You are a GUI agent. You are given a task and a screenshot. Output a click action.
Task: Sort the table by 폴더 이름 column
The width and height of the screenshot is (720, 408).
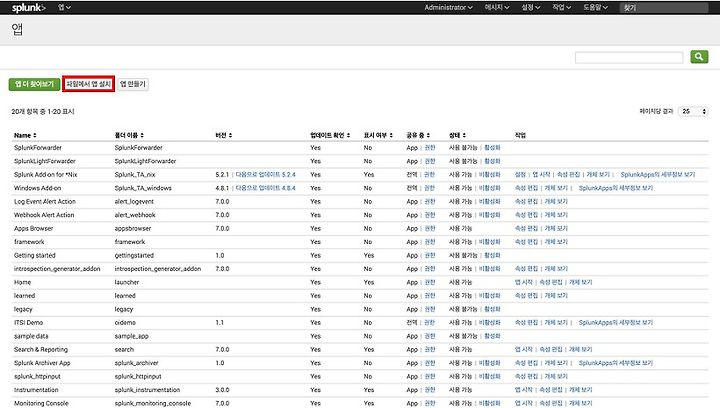[129, 135]
